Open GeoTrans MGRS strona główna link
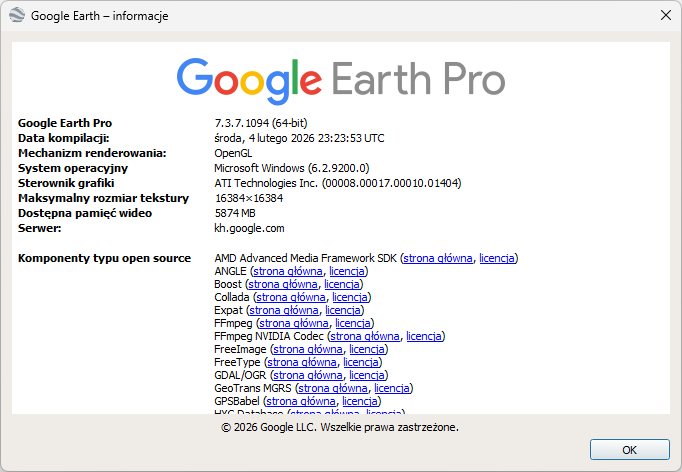682x472 pixels. (x=333, y=388)
